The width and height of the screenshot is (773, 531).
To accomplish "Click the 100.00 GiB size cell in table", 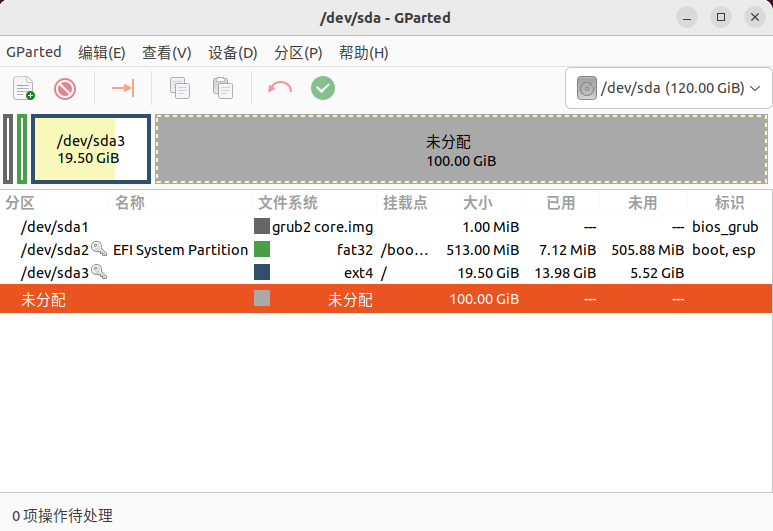I will [484, 299].
